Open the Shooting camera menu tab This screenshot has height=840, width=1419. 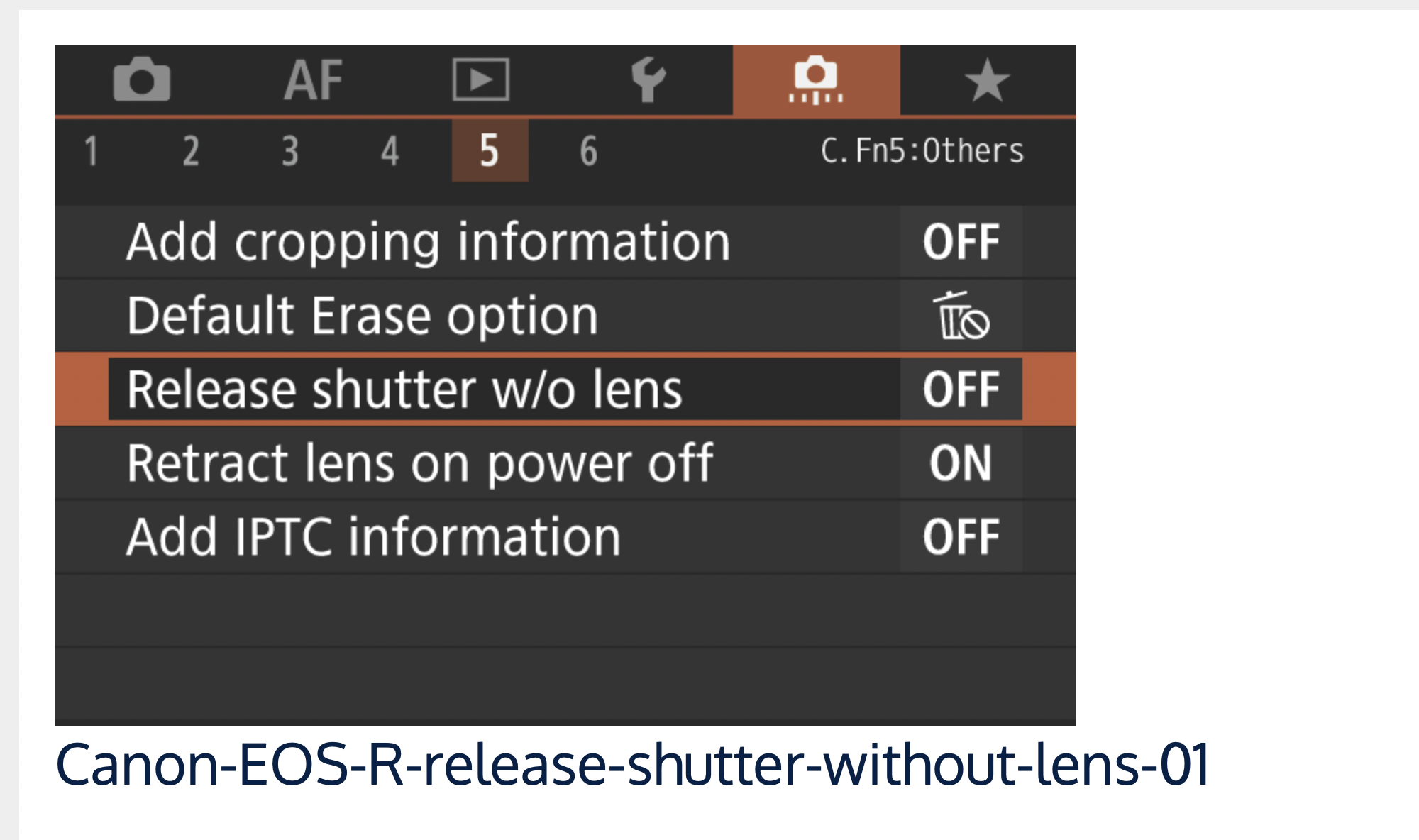141,79
